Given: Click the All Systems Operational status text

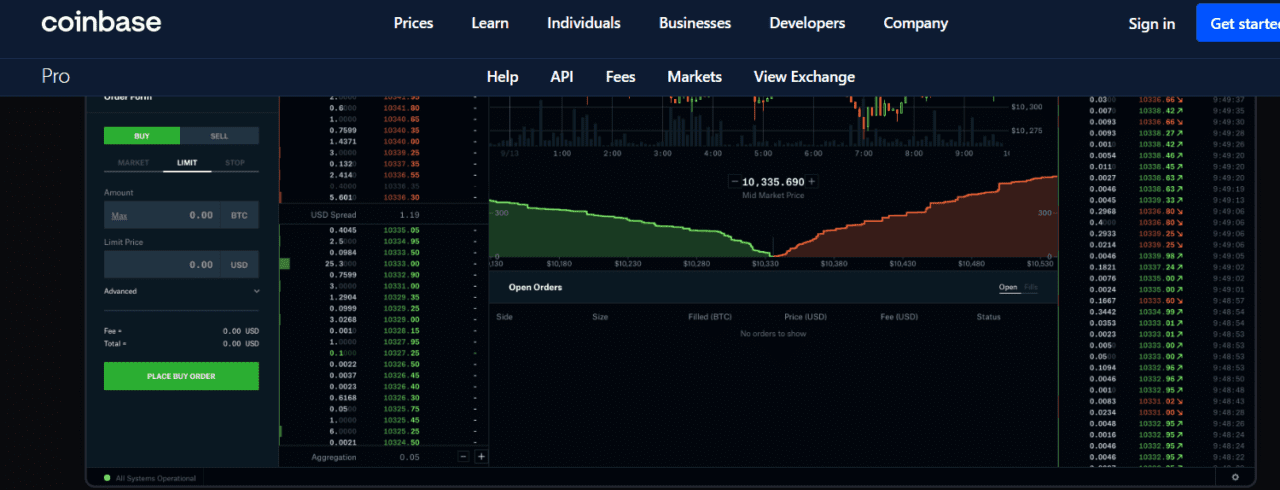Looking at the screenshot, I should pyautogui.click(x=156, y=478).
